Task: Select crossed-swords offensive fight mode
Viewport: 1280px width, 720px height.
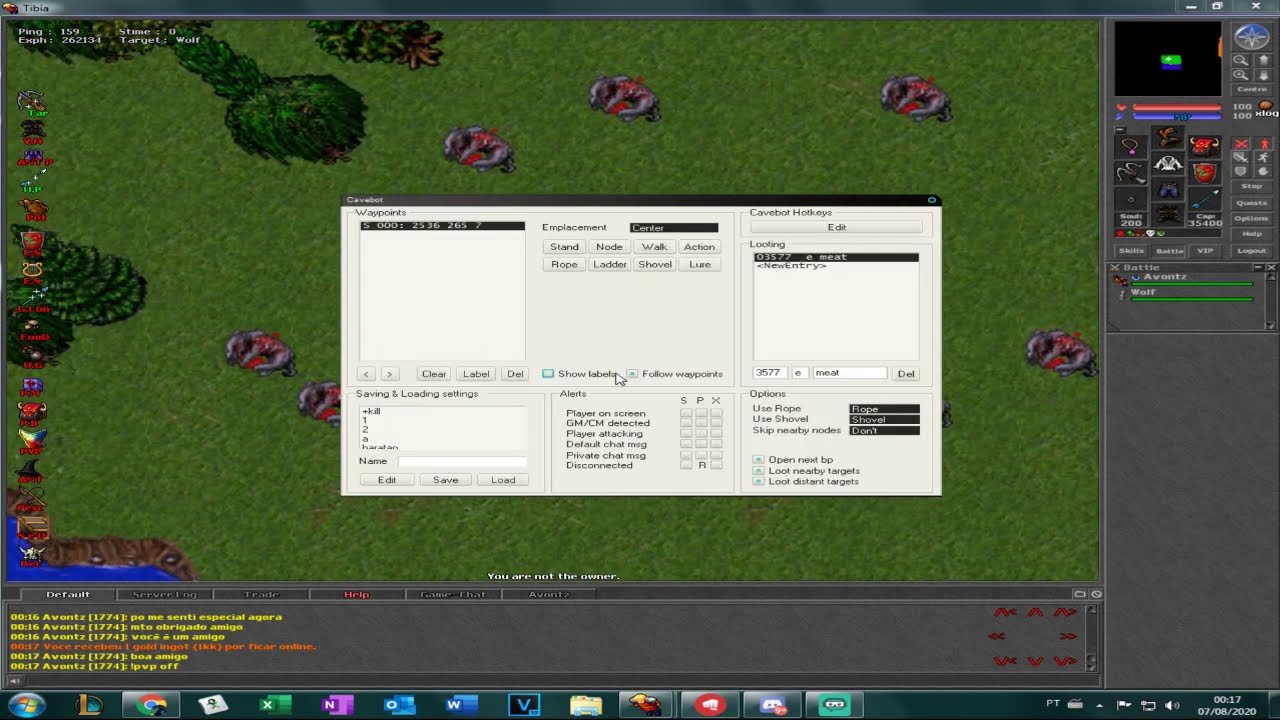Action: 1241,144
